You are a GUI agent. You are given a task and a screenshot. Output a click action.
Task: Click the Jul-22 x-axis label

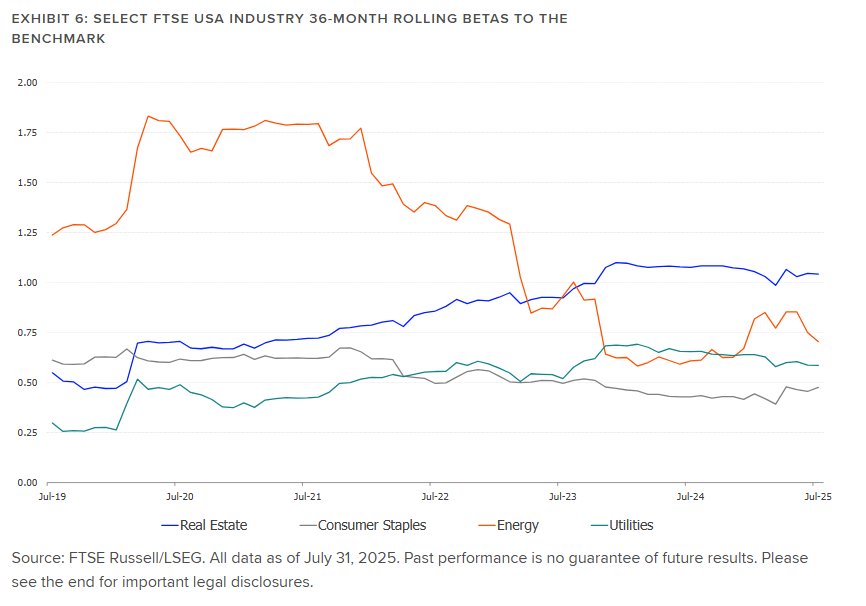(x=434, y=495)
